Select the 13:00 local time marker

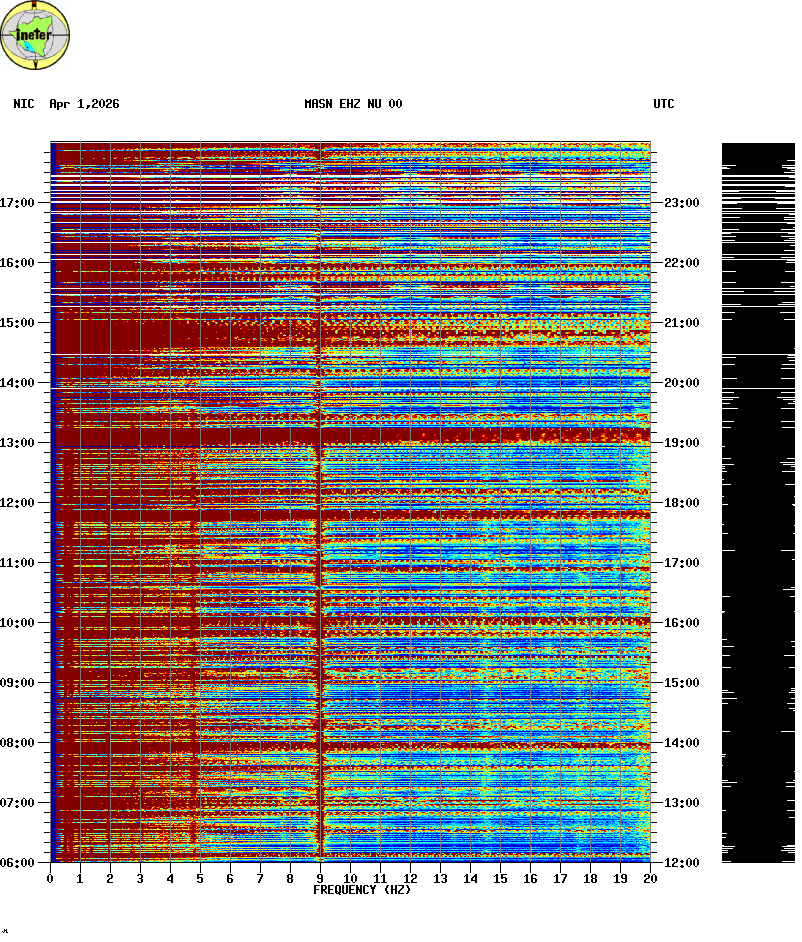[17, 443]
